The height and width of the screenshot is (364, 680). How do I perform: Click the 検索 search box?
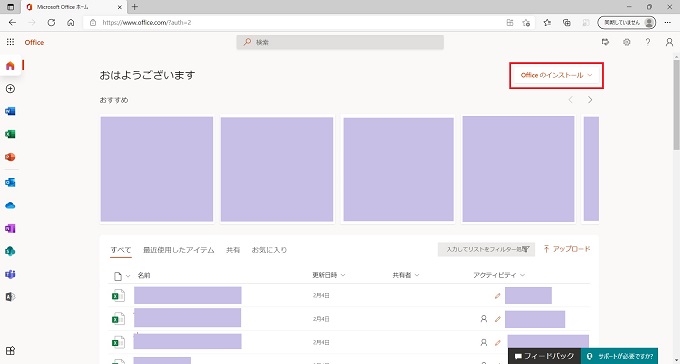[x=340, y=42]
